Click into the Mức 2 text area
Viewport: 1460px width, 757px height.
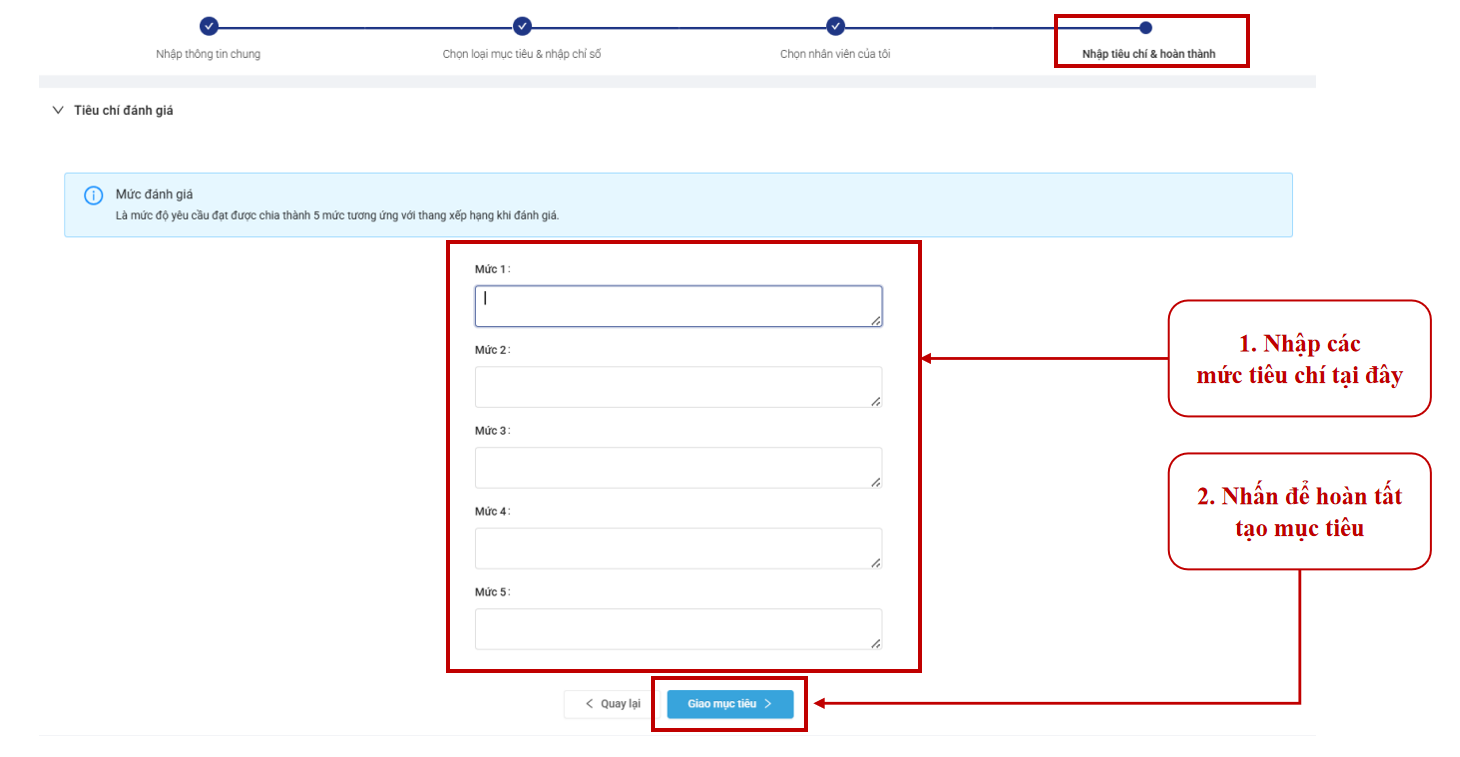click(678, 387)
